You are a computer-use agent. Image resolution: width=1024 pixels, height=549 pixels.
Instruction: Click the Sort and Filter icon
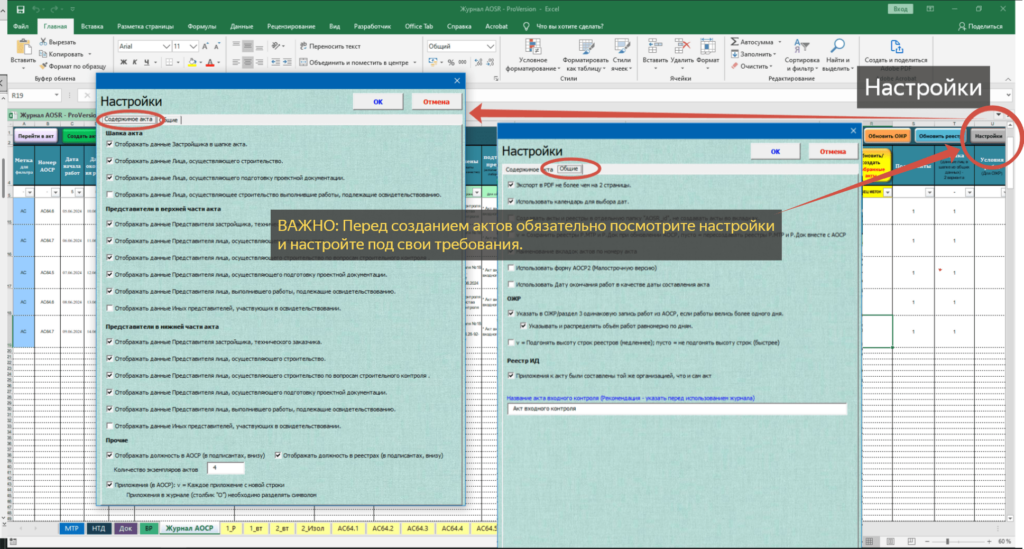coord(801,46)
